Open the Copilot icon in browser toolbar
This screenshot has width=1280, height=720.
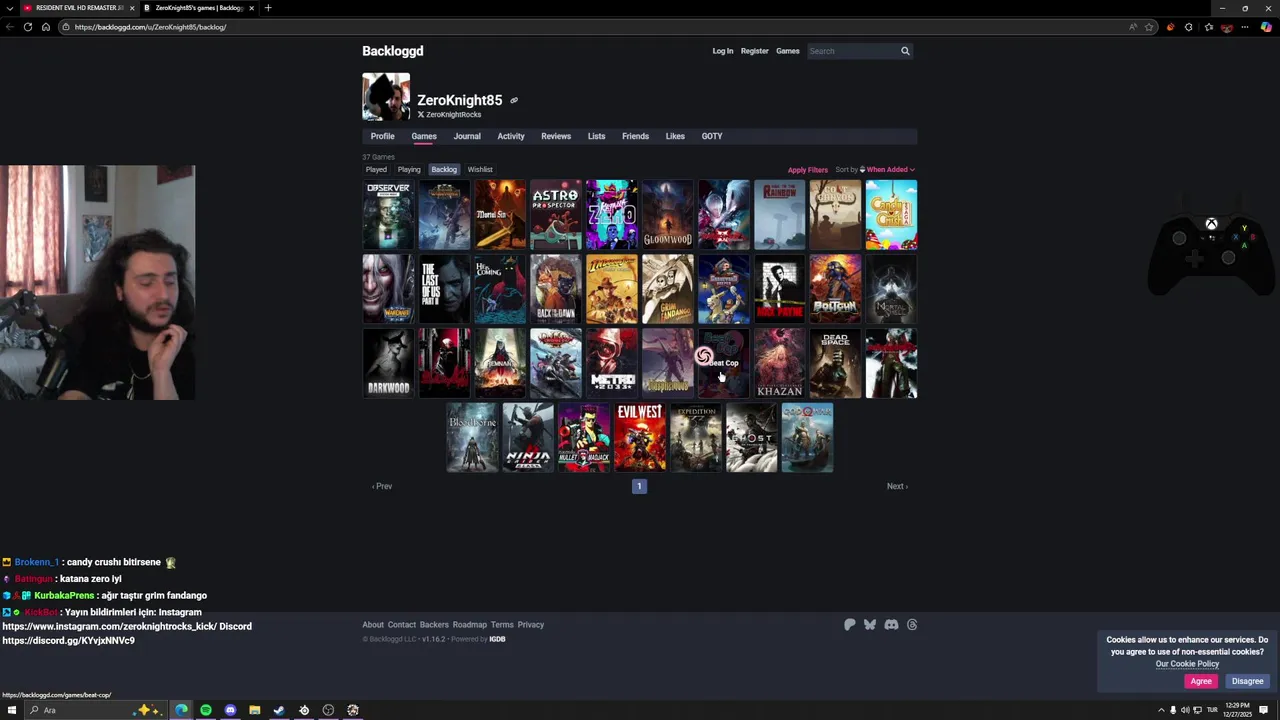pos(1266,27)
